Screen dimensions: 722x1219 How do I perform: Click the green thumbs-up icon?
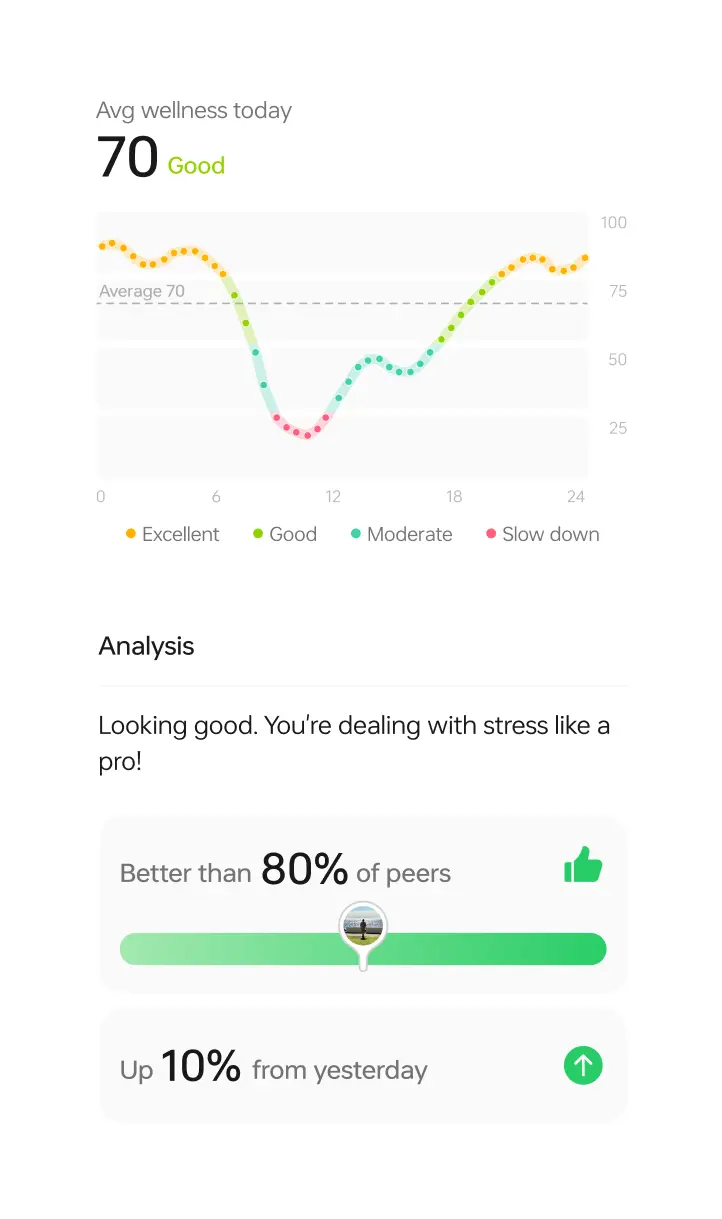pos(583,866)
